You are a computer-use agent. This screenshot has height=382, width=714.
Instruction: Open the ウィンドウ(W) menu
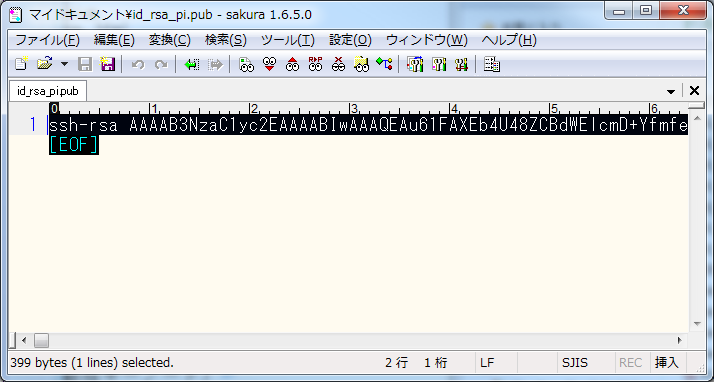click(x=427, y=40)
